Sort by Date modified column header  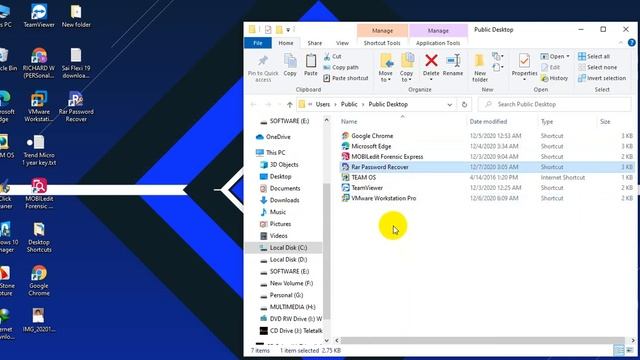click(488, 122)
